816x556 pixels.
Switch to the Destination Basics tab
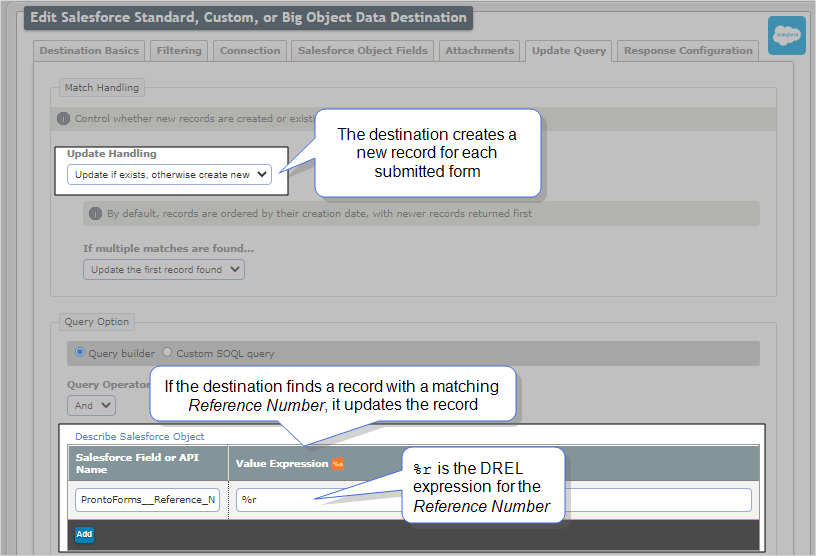point(89,50)
